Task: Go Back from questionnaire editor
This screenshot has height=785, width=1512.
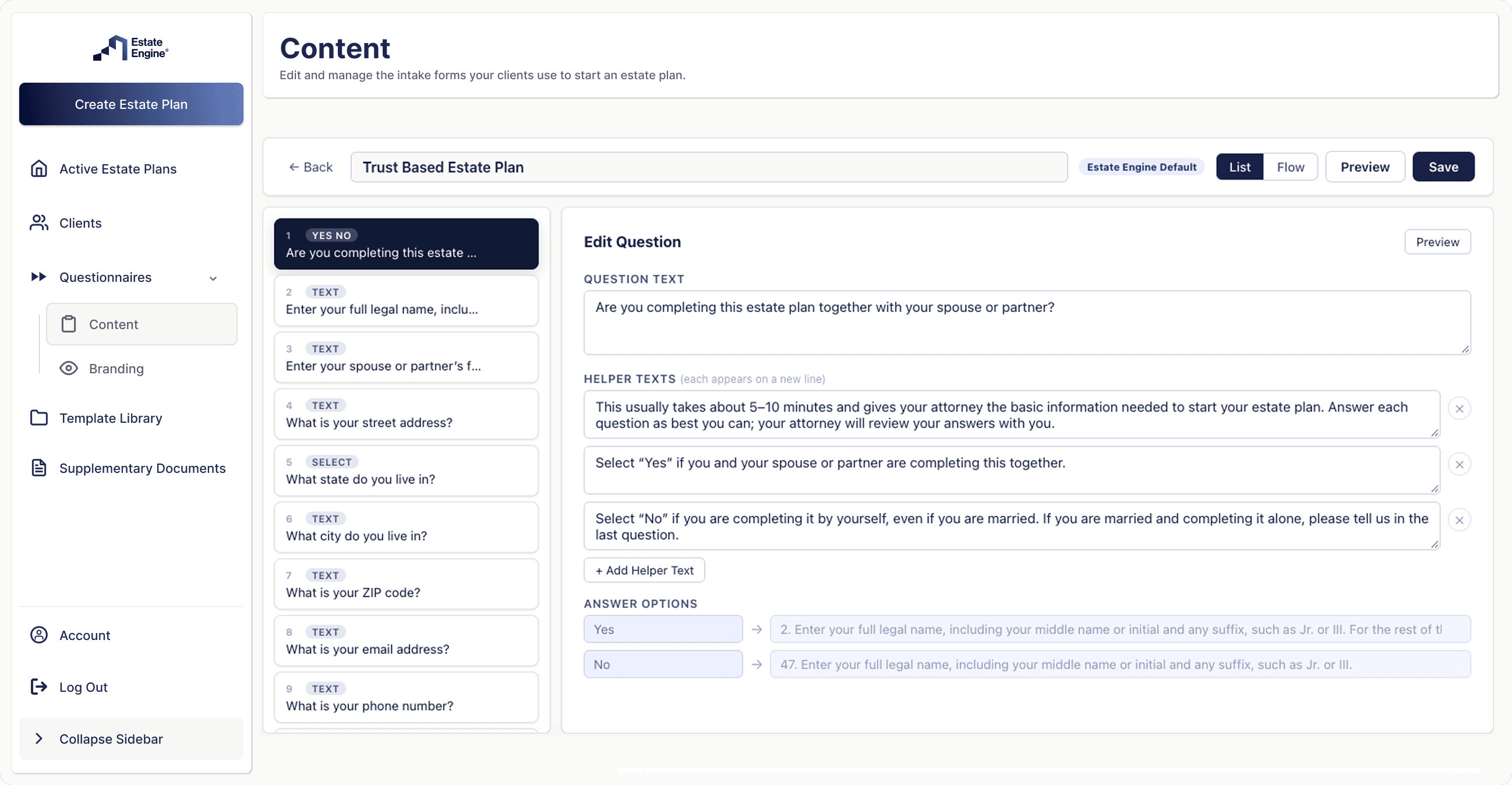Action: (310, 167)
